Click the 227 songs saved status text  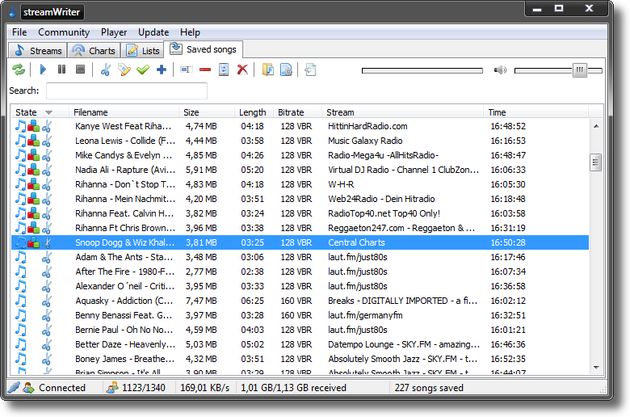[429, 388]
